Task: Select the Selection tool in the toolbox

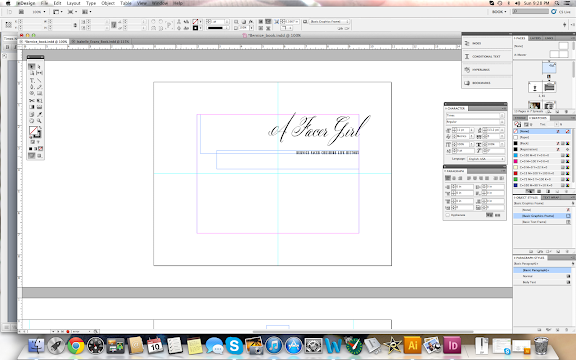Action: pos(32,66)
